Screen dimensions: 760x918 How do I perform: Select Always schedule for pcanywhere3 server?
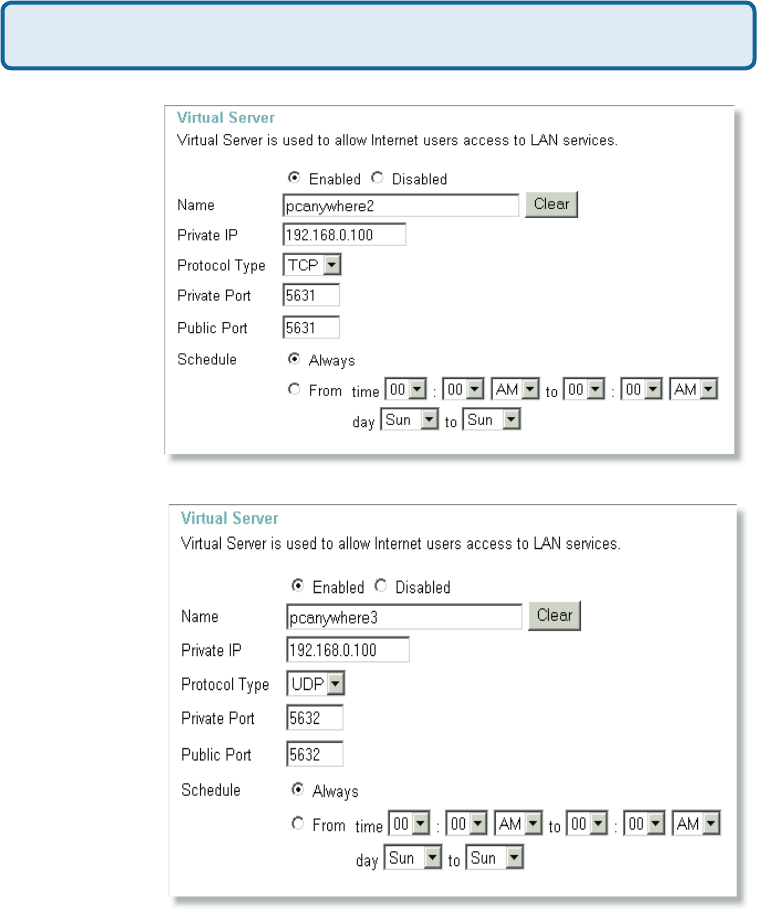coord(297,790)
